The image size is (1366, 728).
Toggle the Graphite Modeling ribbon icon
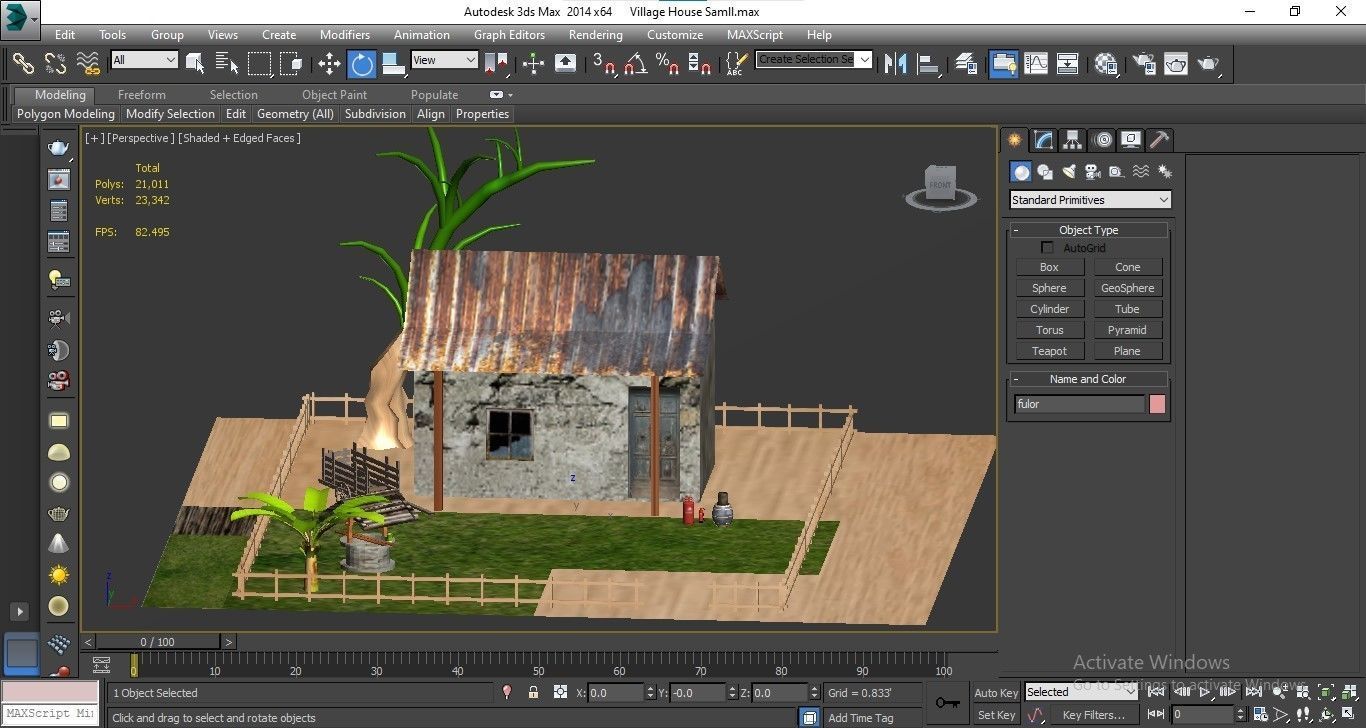coord(1003,64)
